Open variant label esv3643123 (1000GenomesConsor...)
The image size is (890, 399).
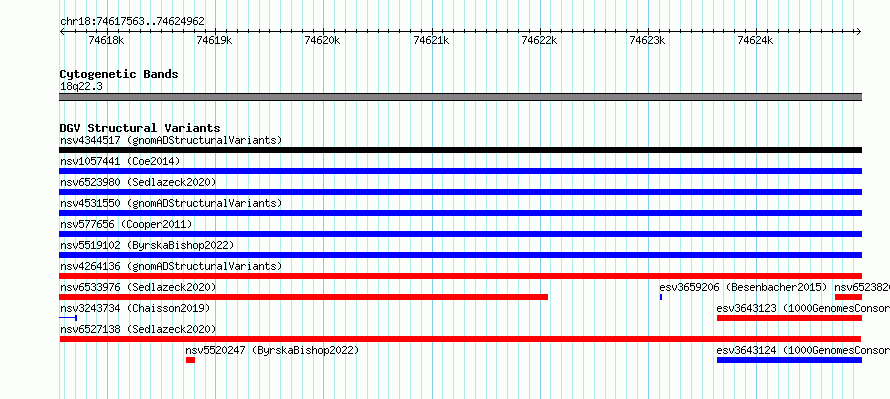803,308
